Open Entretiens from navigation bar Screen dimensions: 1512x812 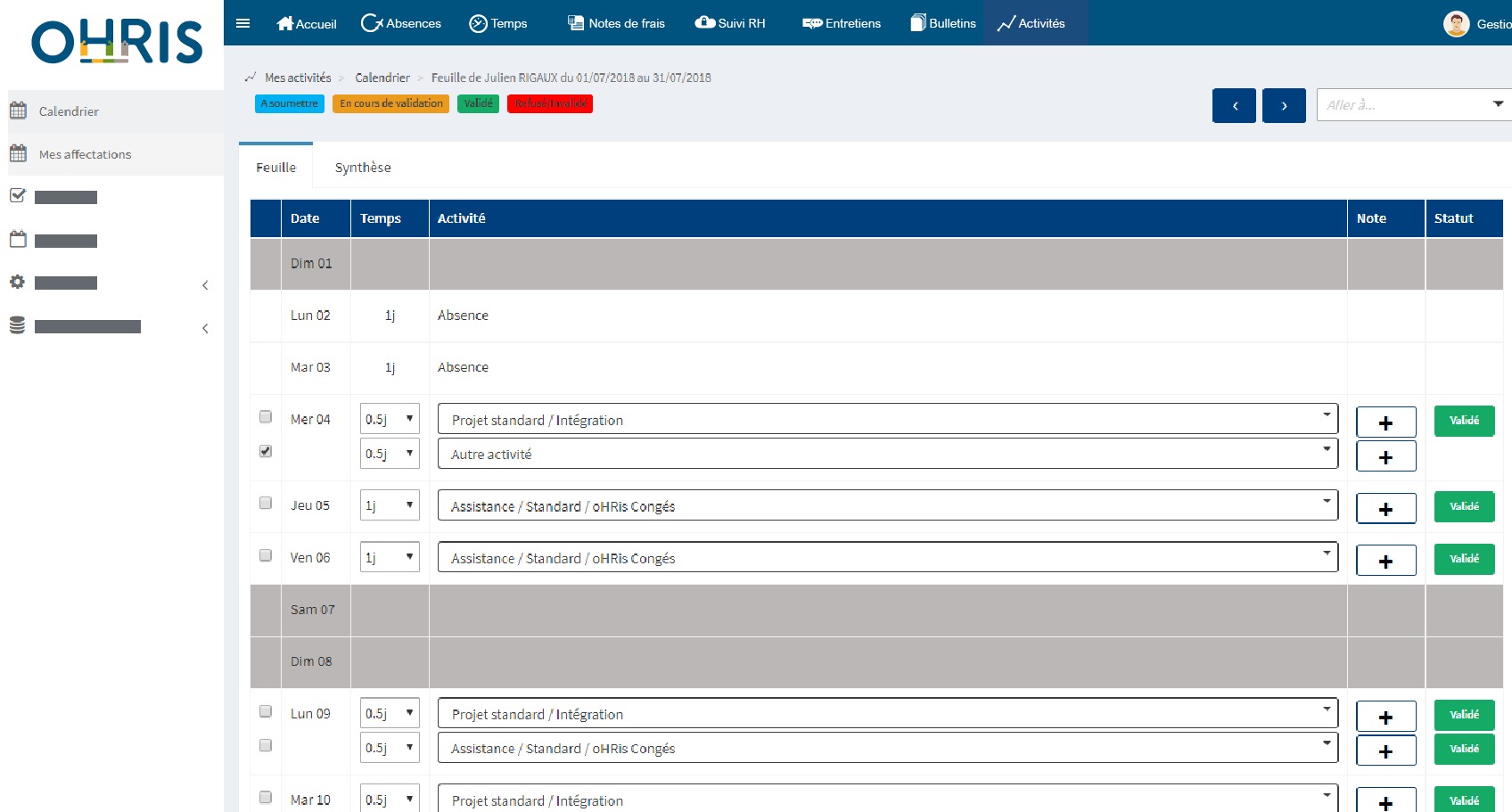pyautogui.click(x=842, y=23)
